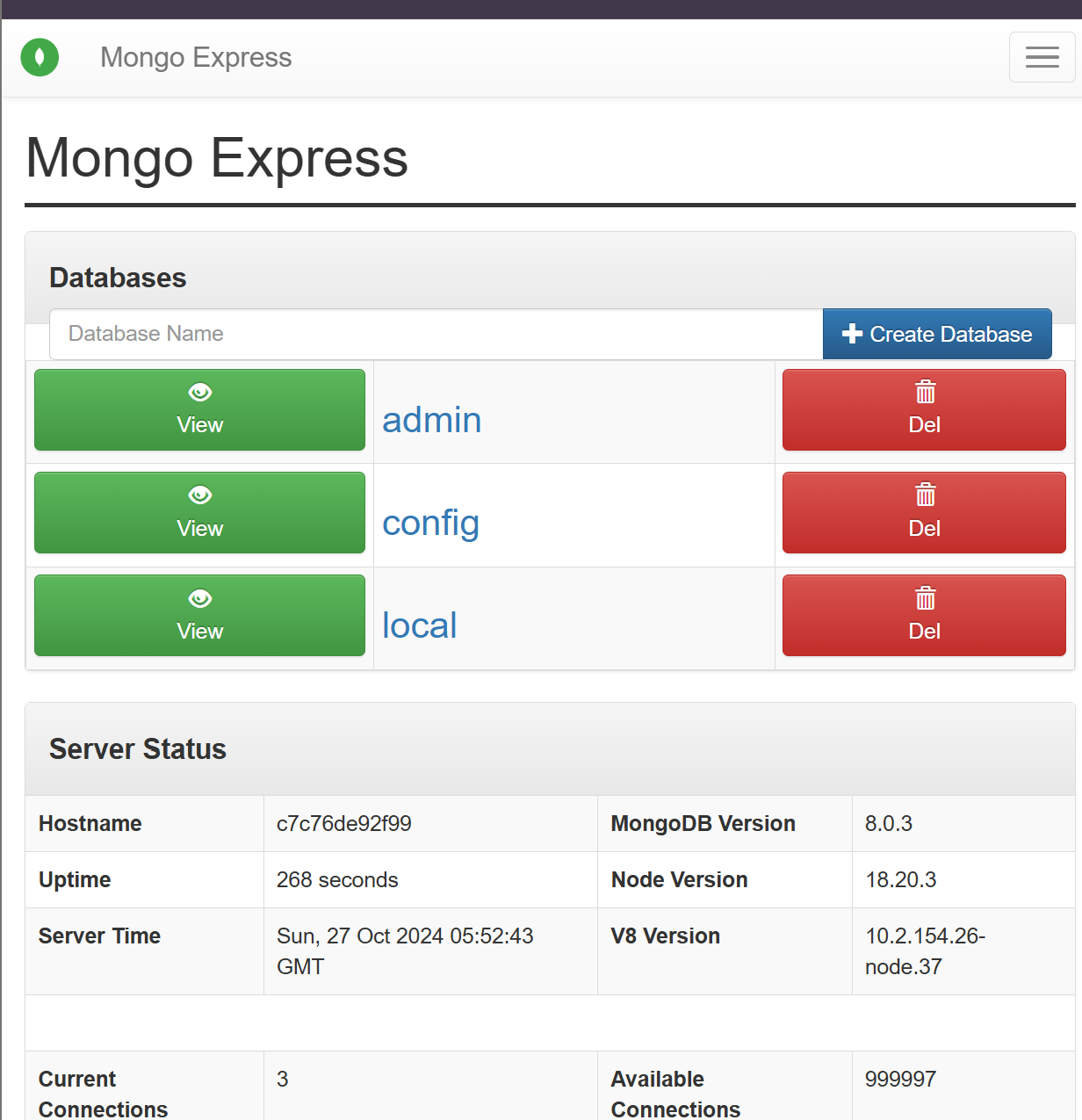The height and width of the screenshot is (1120, 1082).
Task: Click the Server Time value cell
Action: [x=430, y=951]
